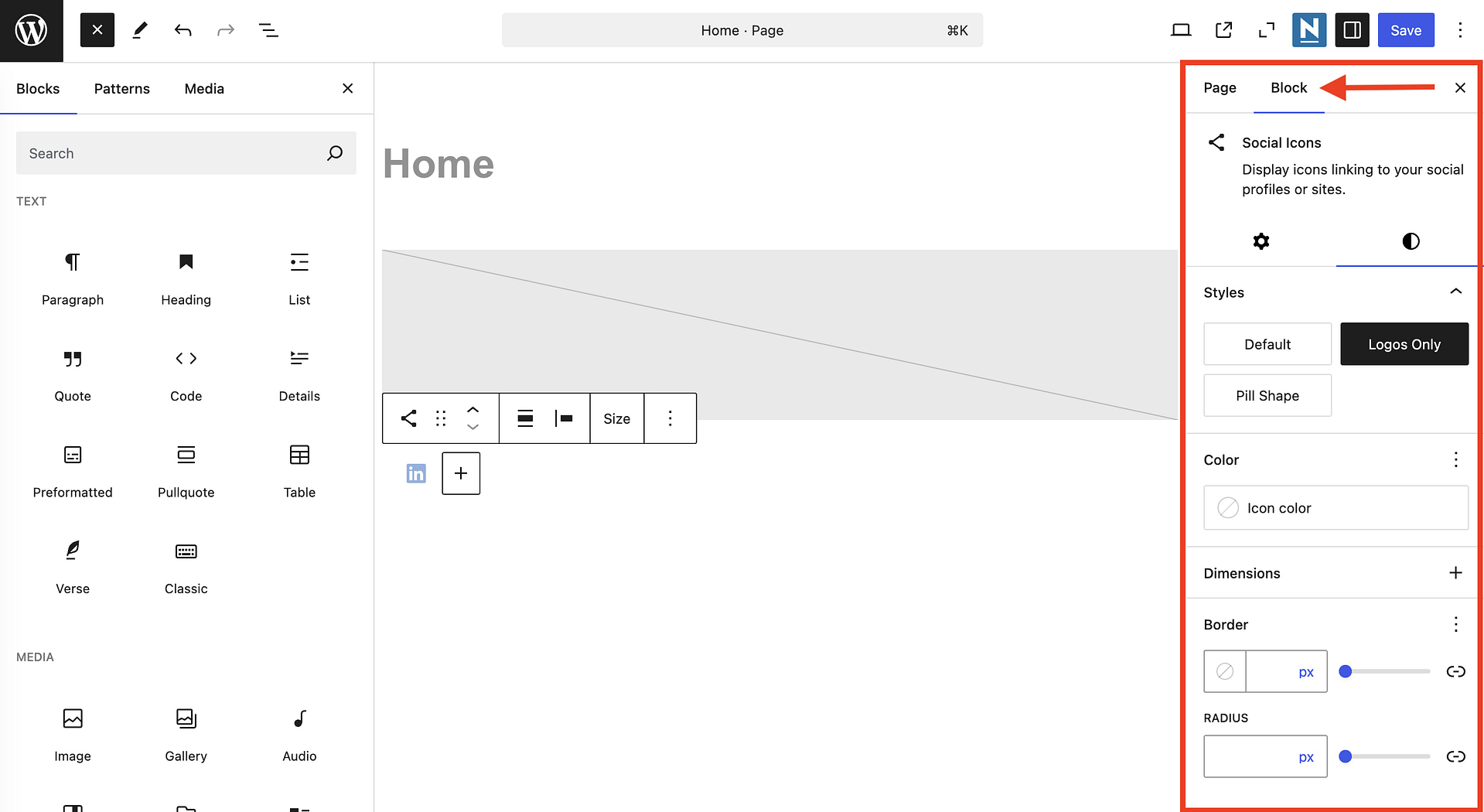The image size is (1484, 812).
Task: Insert a Table block
Action: 299,472
